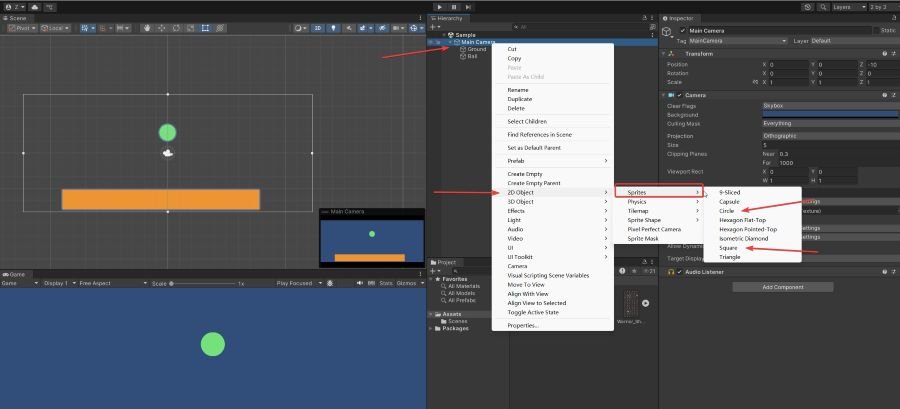Click the Hierarchy create plus button
The height and width of the screenshot is (409, 900).
click(435, 27)
